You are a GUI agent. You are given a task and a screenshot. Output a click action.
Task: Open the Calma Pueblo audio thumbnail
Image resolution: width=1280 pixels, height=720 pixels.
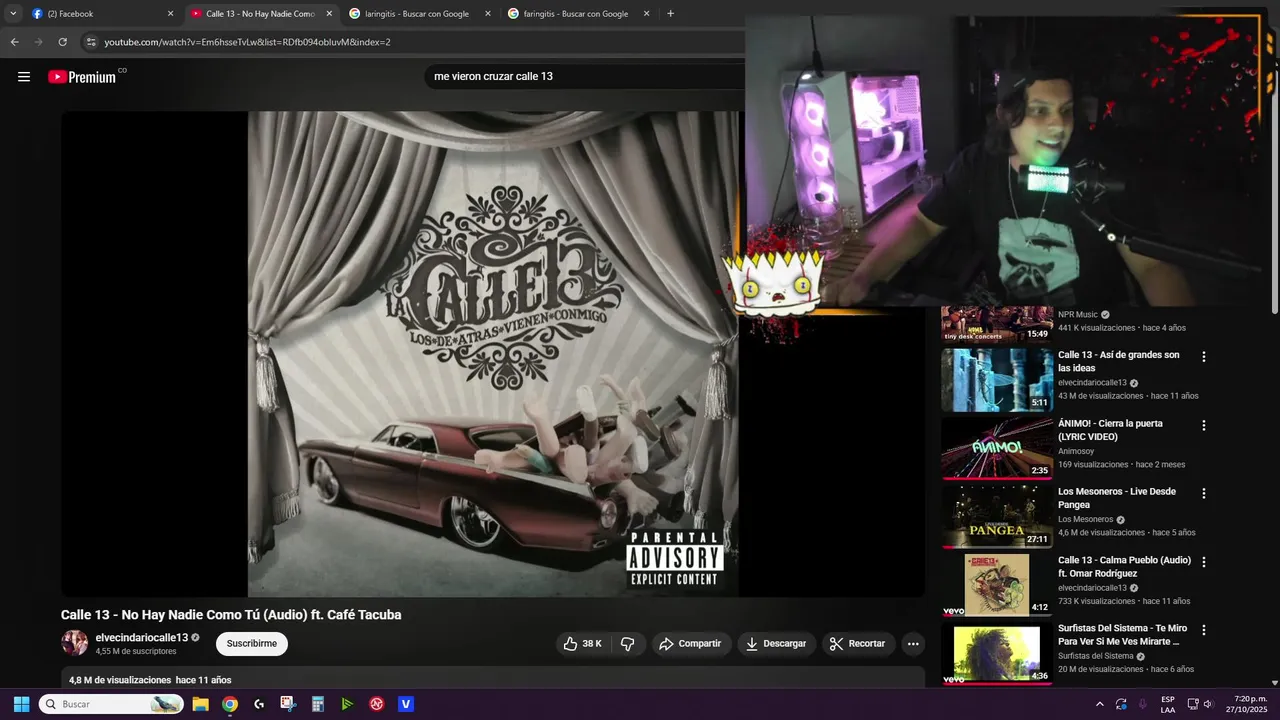(997, 585)
